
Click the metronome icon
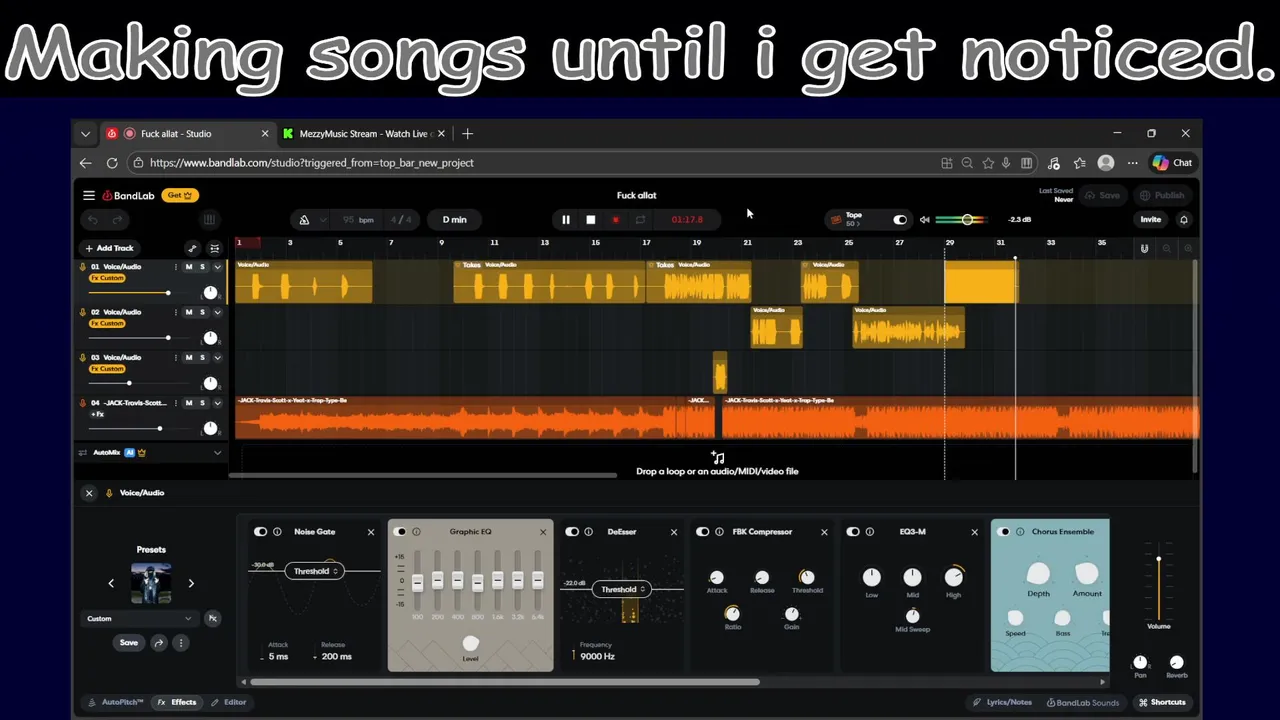tap(304, 220)
